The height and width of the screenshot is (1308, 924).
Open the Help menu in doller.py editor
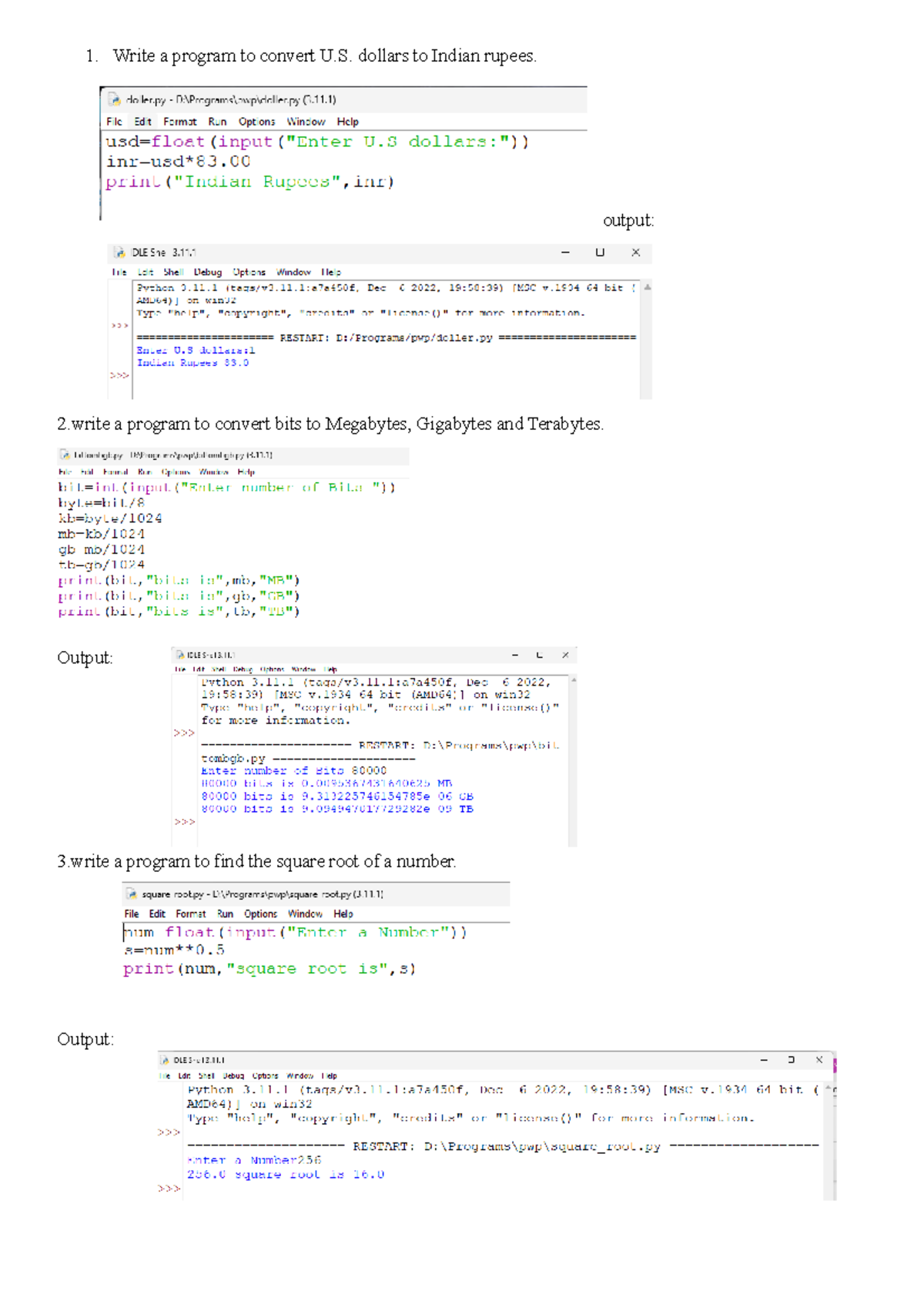tap(347, 122)
